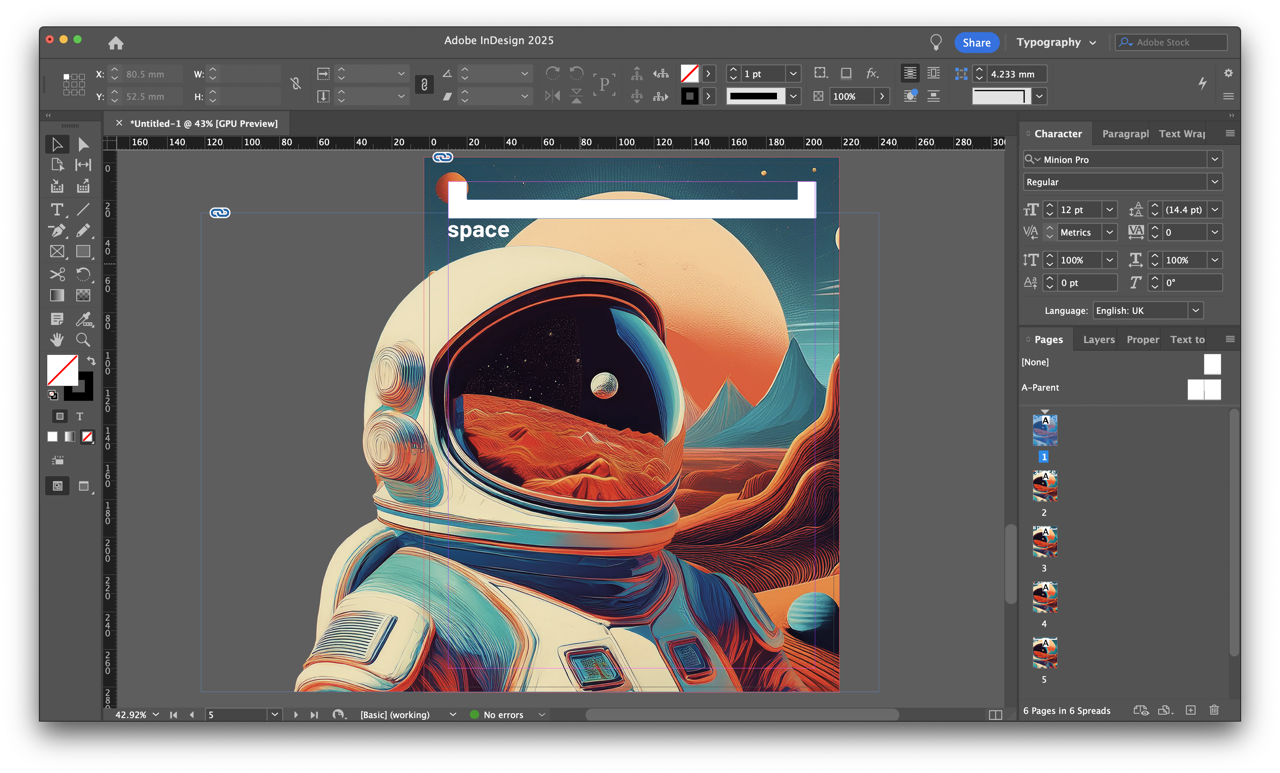Apply None using the red-slash button
The height and width of the screenshot is (773, 1280).
(87, 437)
